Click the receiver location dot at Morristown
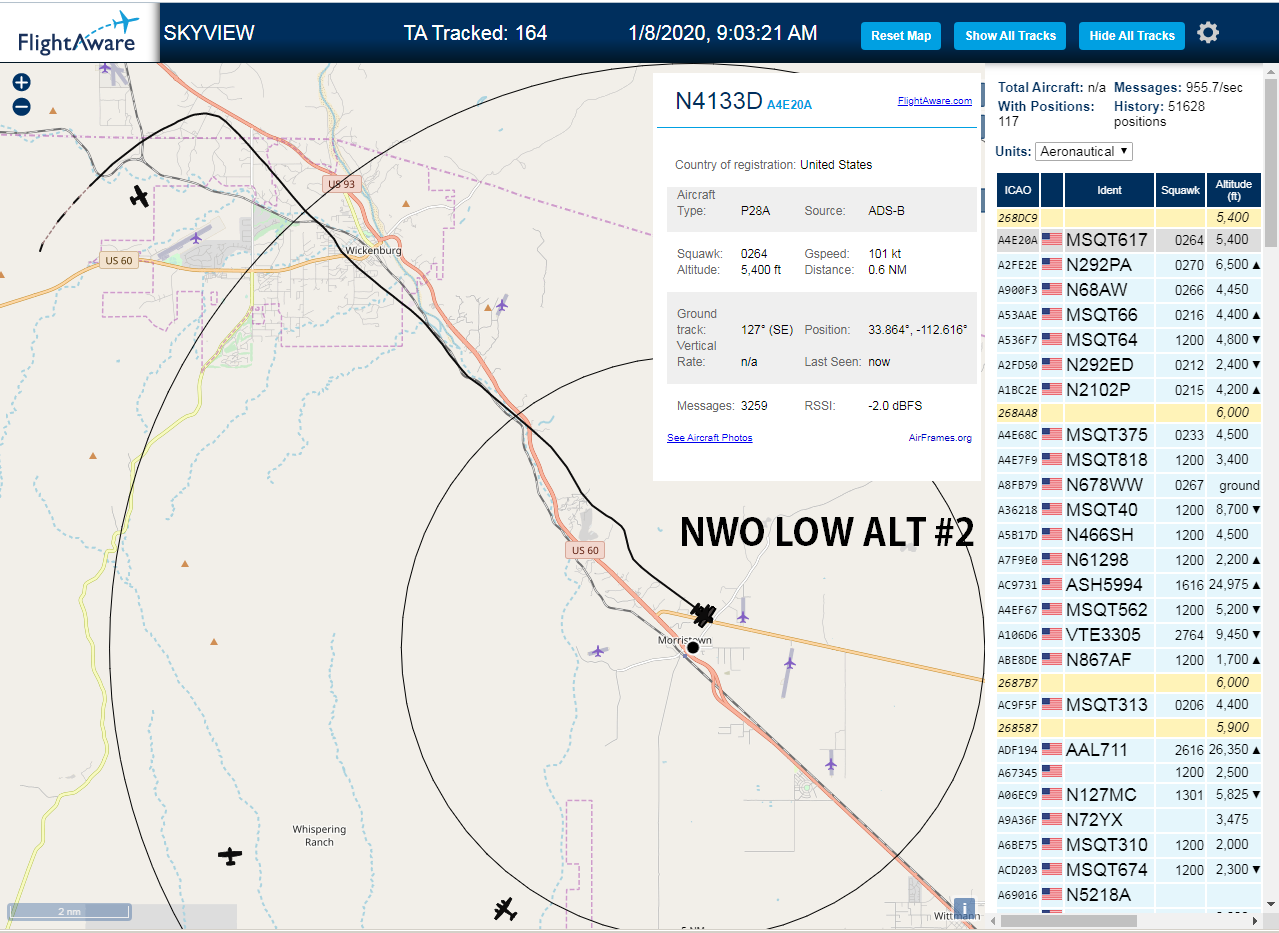The height and width of the screenshot is (933, 1279). pos(692,648)
